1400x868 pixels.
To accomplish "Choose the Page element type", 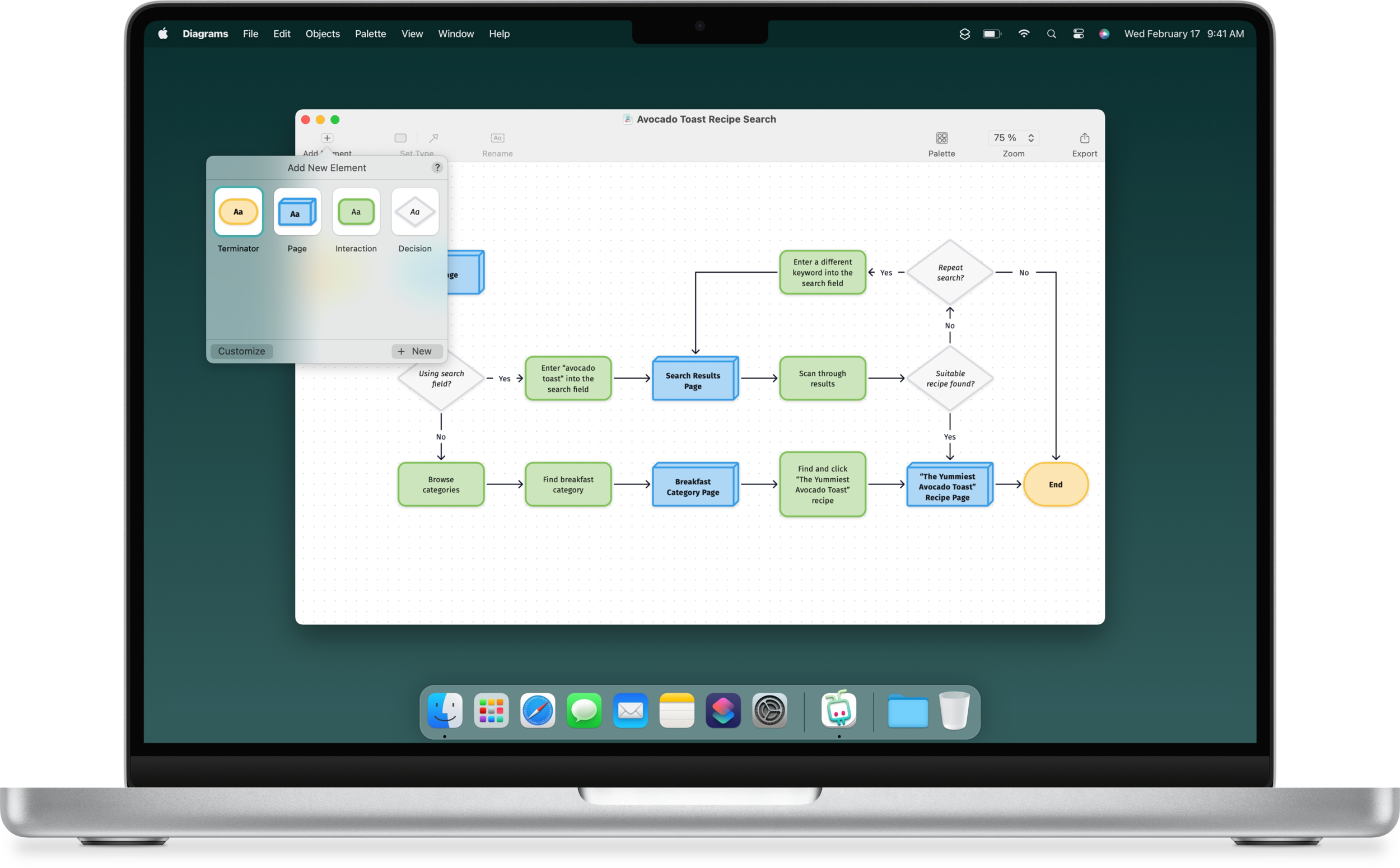I will tap(297, 212).
